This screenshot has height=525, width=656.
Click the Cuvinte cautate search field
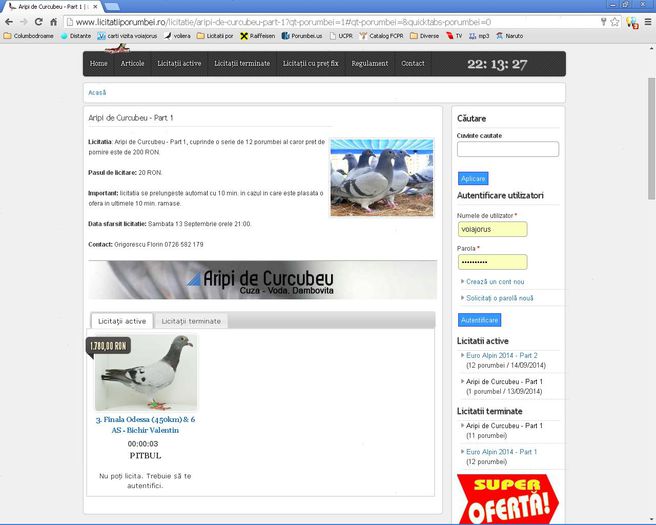(x=507, y=149)
